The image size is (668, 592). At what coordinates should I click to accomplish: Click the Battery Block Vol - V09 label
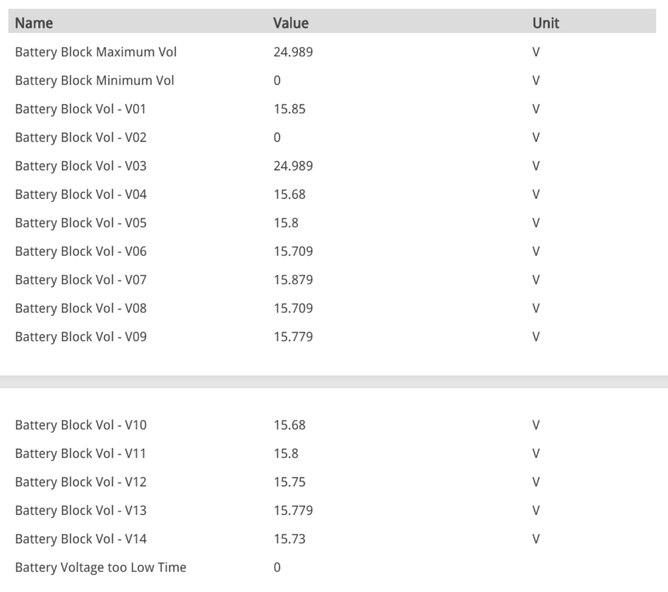pos(81,337)
